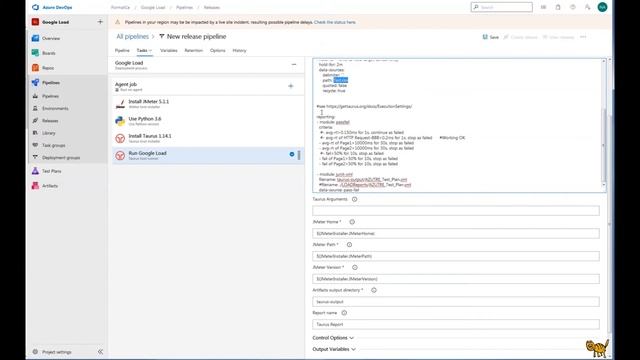Expand Output Variables section
Screen dimensions: 640x360
[334, 349]
